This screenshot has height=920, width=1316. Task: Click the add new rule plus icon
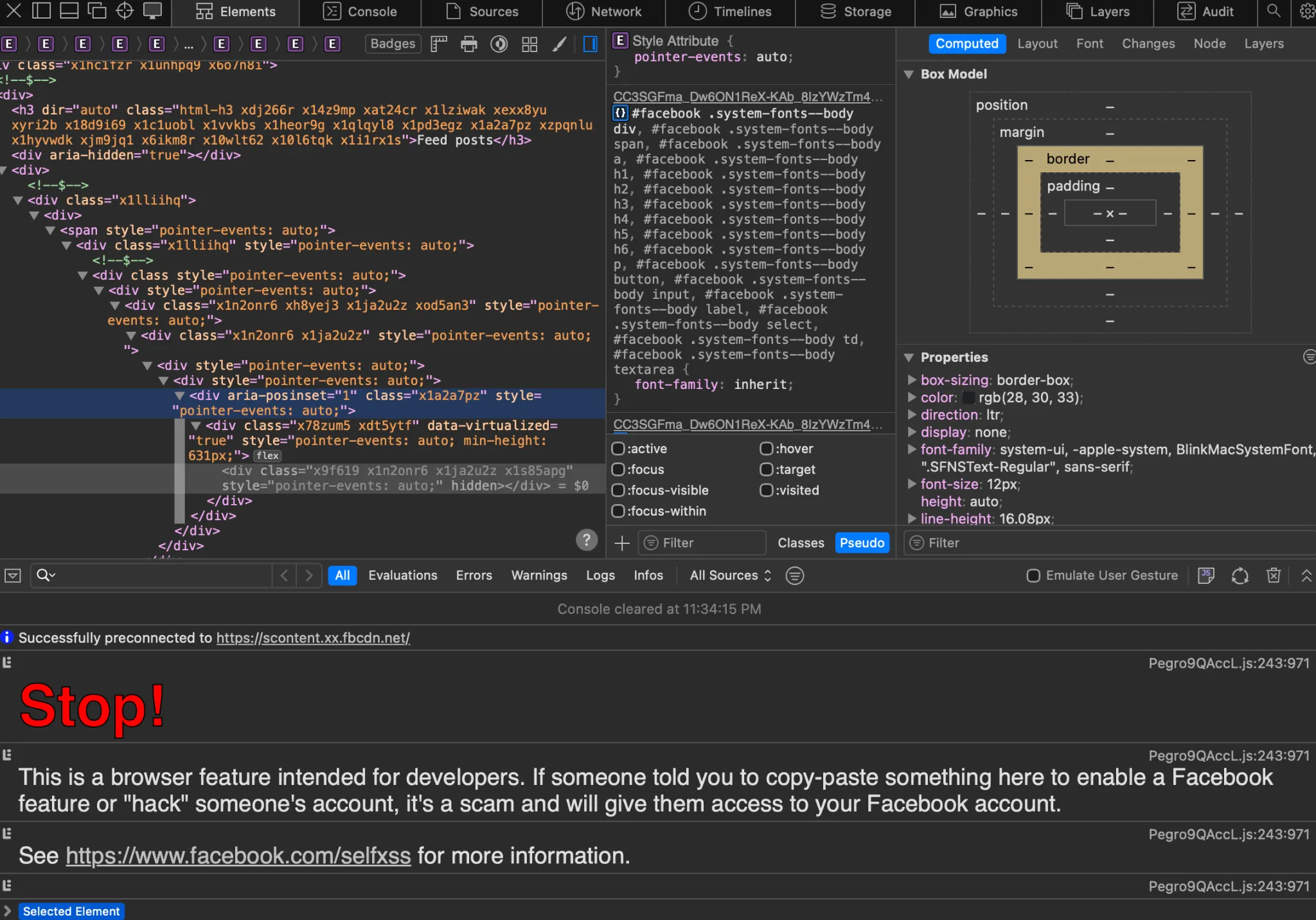coord(622,543)
